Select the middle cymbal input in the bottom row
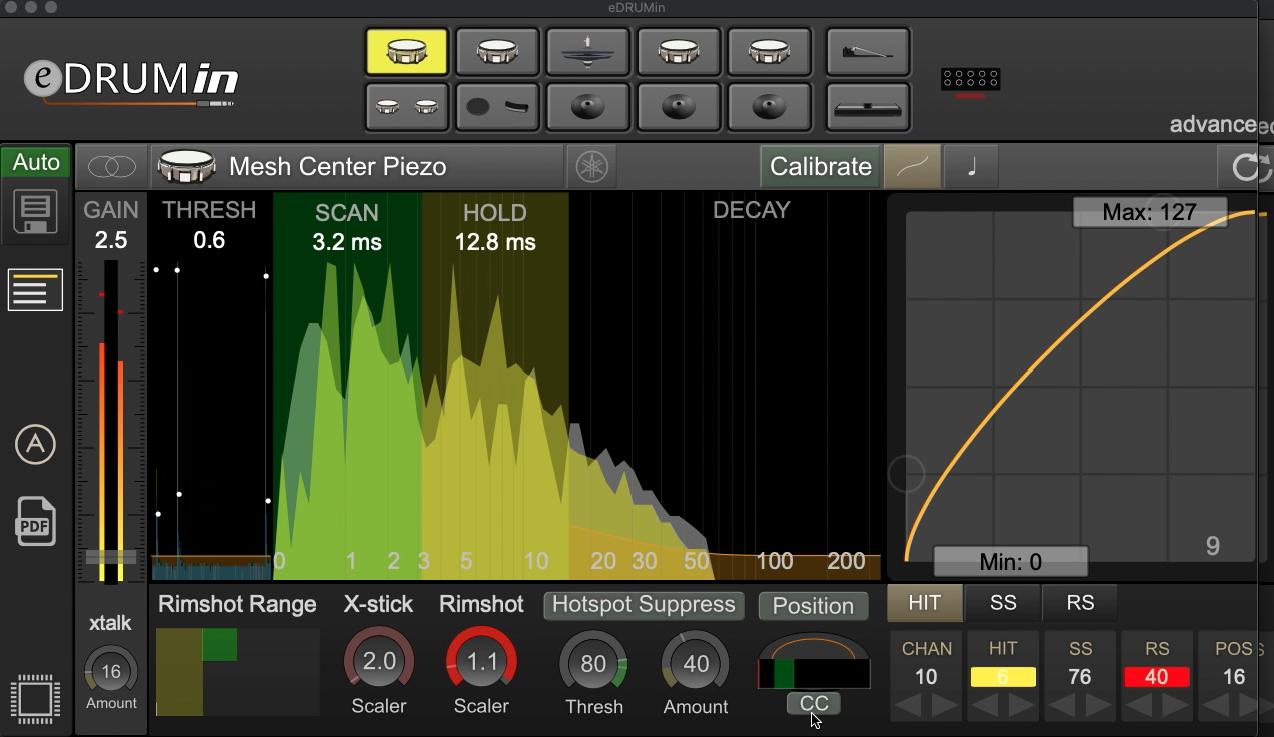 [x=679, y=106]
